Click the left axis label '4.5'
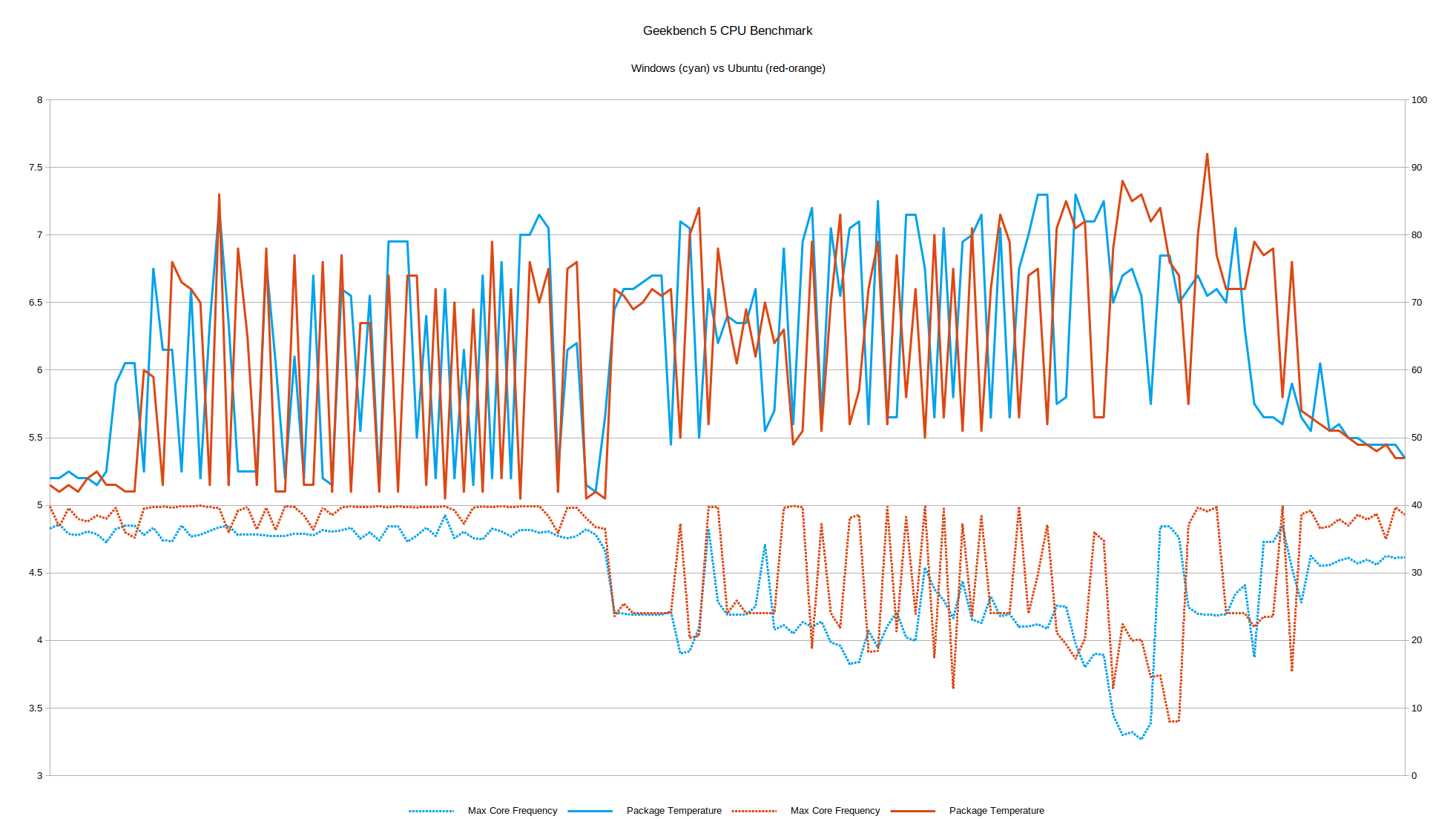 36,573
